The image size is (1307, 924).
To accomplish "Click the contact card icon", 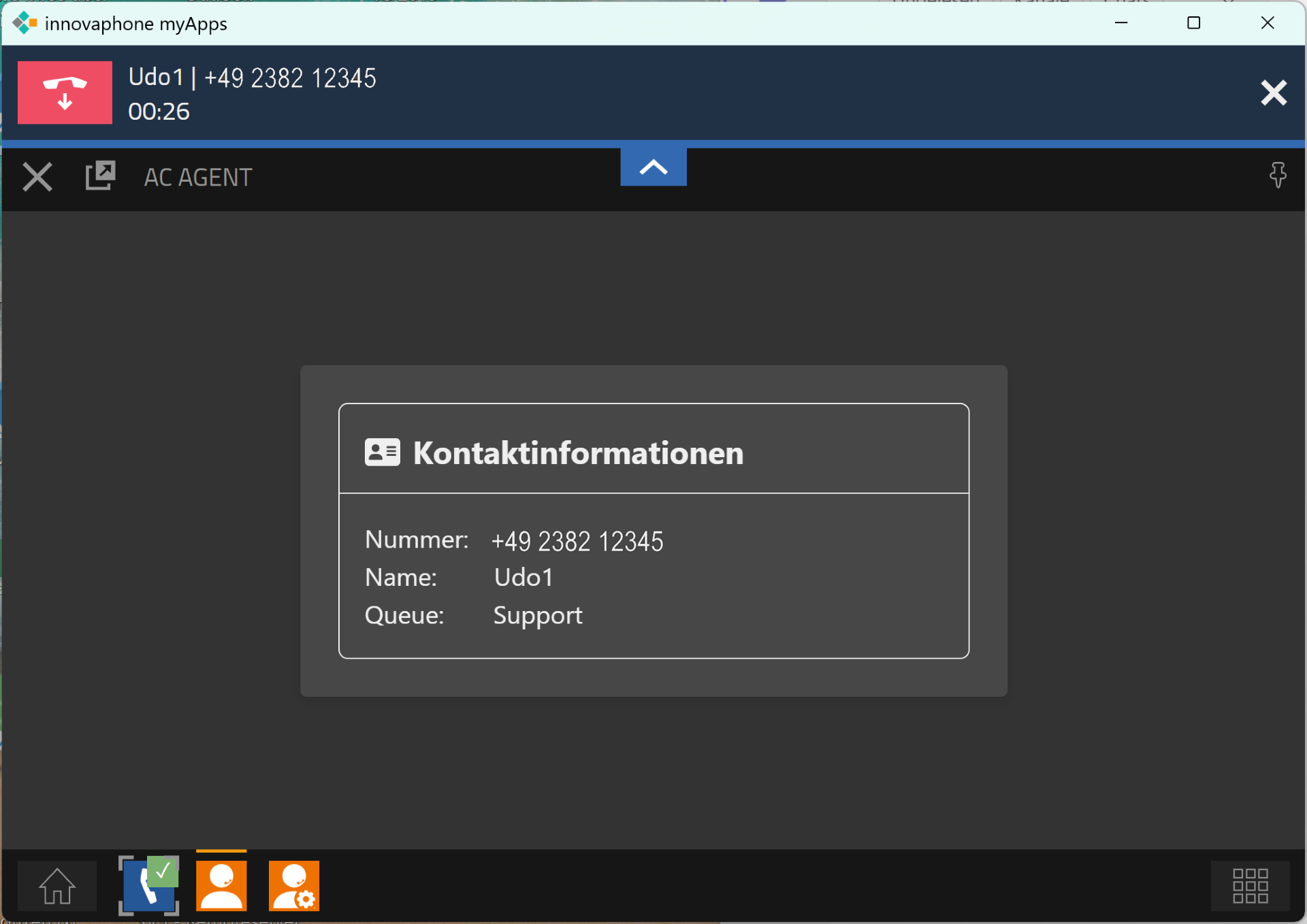I will point(382,452).
